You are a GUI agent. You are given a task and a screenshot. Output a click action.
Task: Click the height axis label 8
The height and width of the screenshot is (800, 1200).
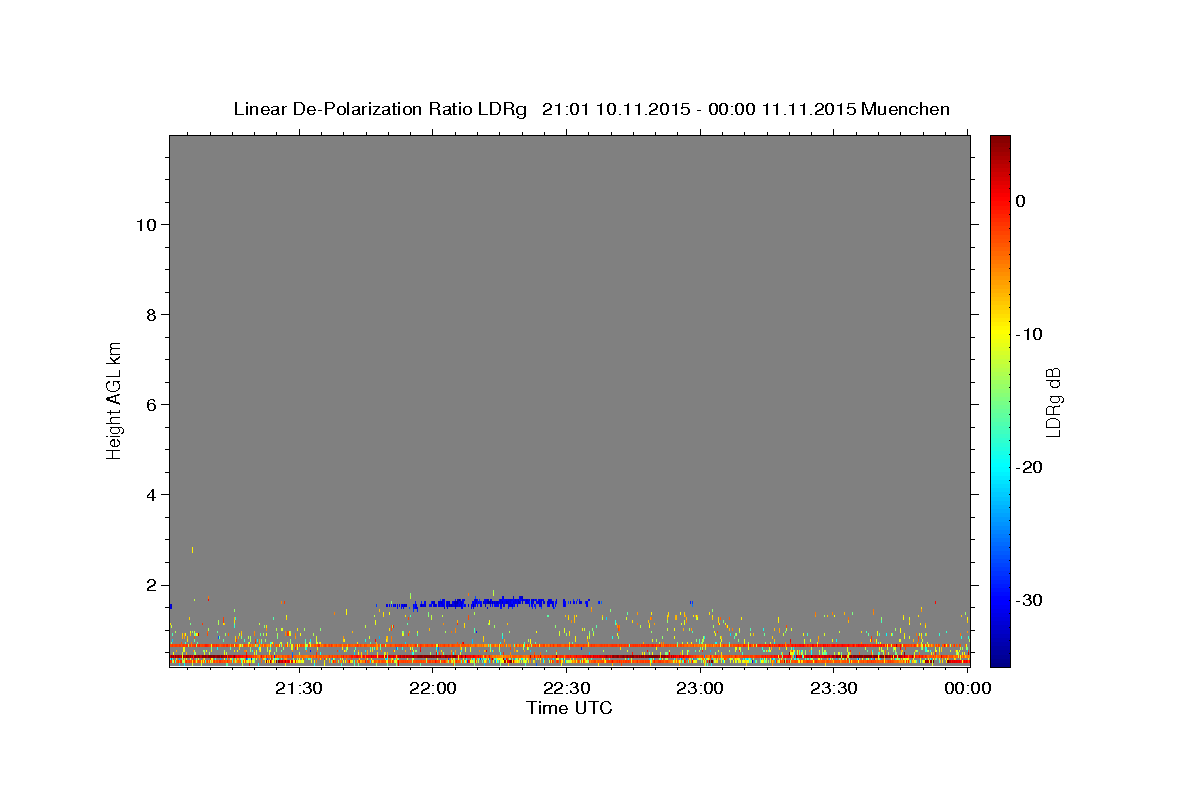tap(150, 315)
